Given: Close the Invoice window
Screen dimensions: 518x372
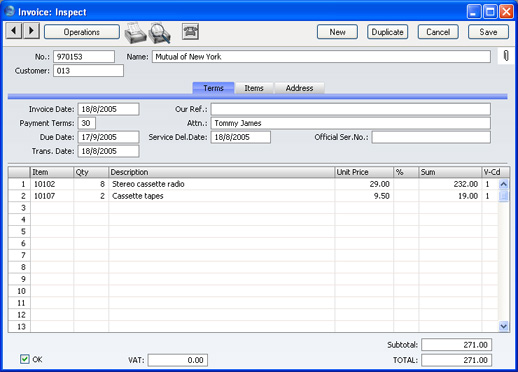Looking at the screenshot, I should [506, 12].
